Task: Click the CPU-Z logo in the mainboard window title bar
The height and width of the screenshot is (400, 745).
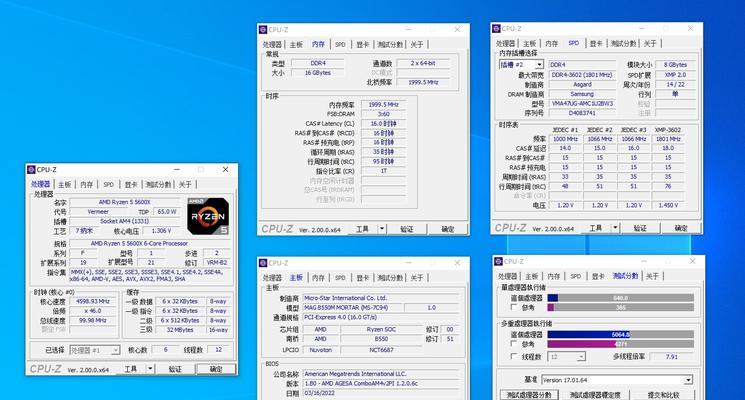Action: (x=263, y=263)
